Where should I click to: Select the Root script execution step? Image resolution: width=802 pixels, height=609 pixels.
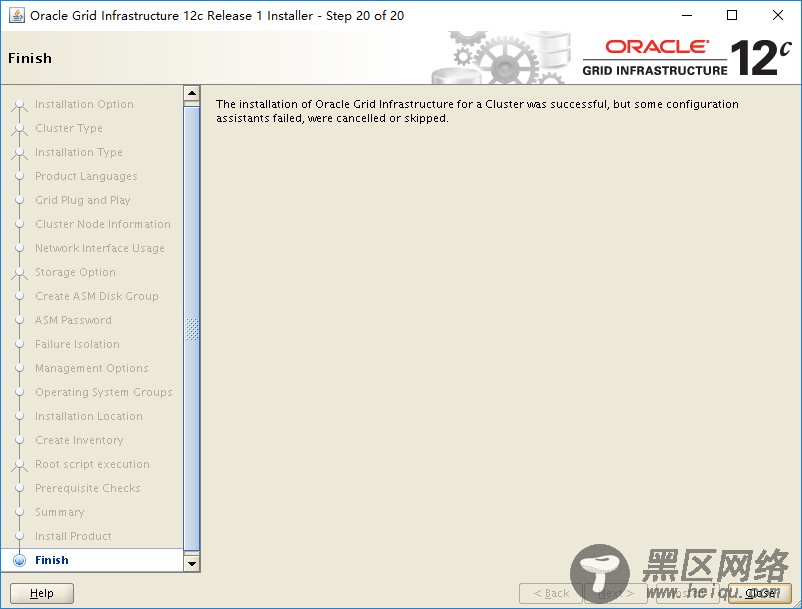(x=92, y=464)
